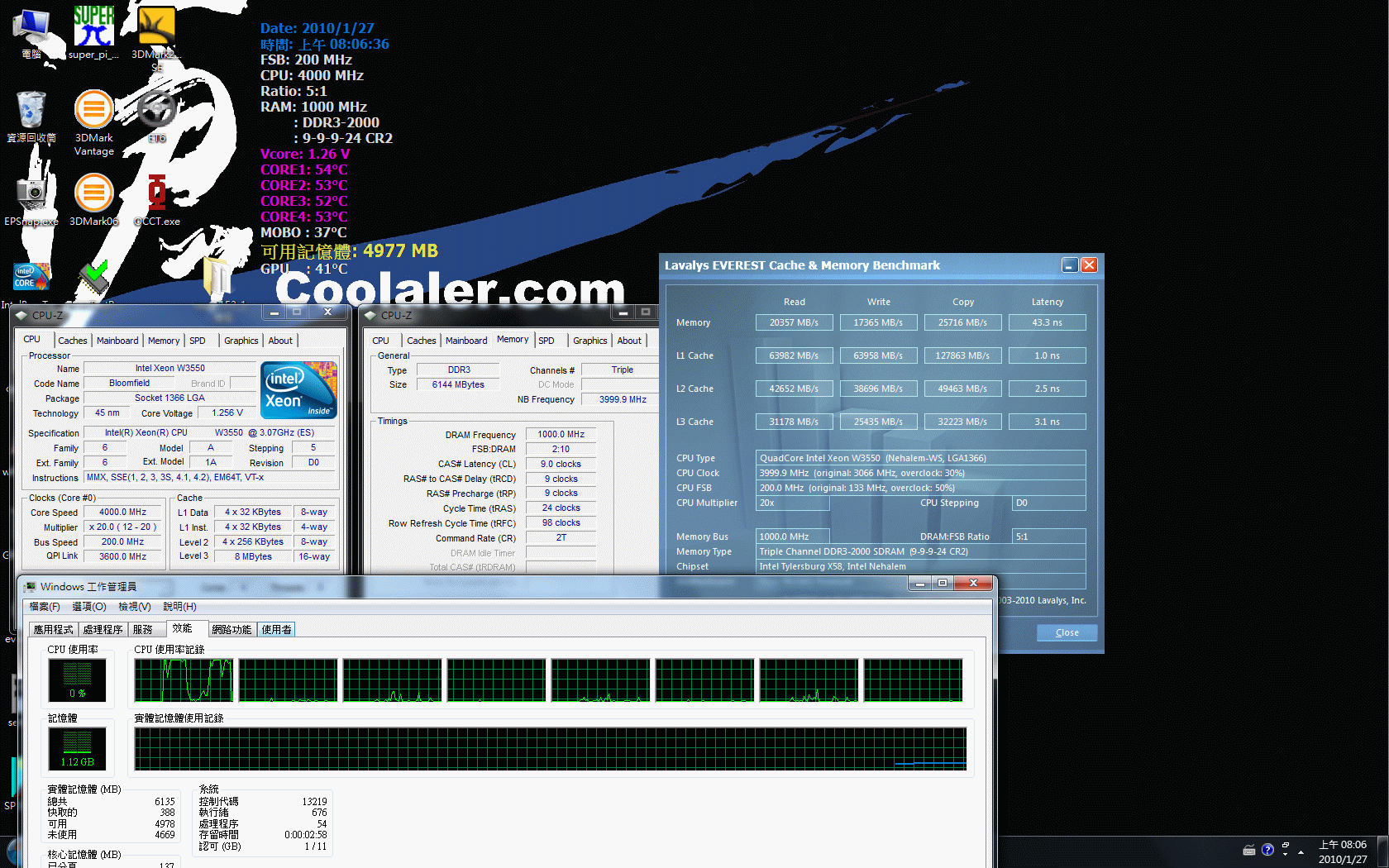Open the steering wheel game shortcut

pyautogui.click(x=157, y=116)
